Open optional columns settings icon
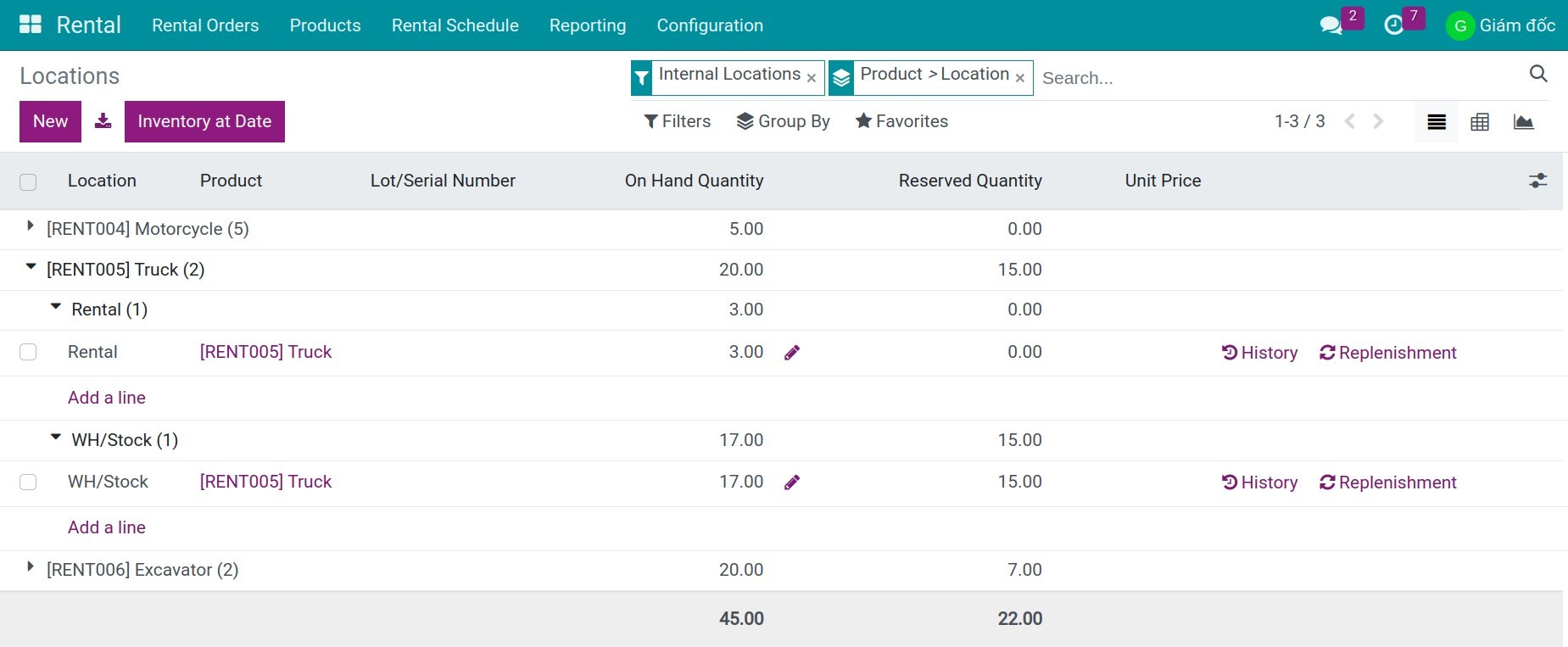Viewport: 1568px width, 647px height. click(1538, 181)
